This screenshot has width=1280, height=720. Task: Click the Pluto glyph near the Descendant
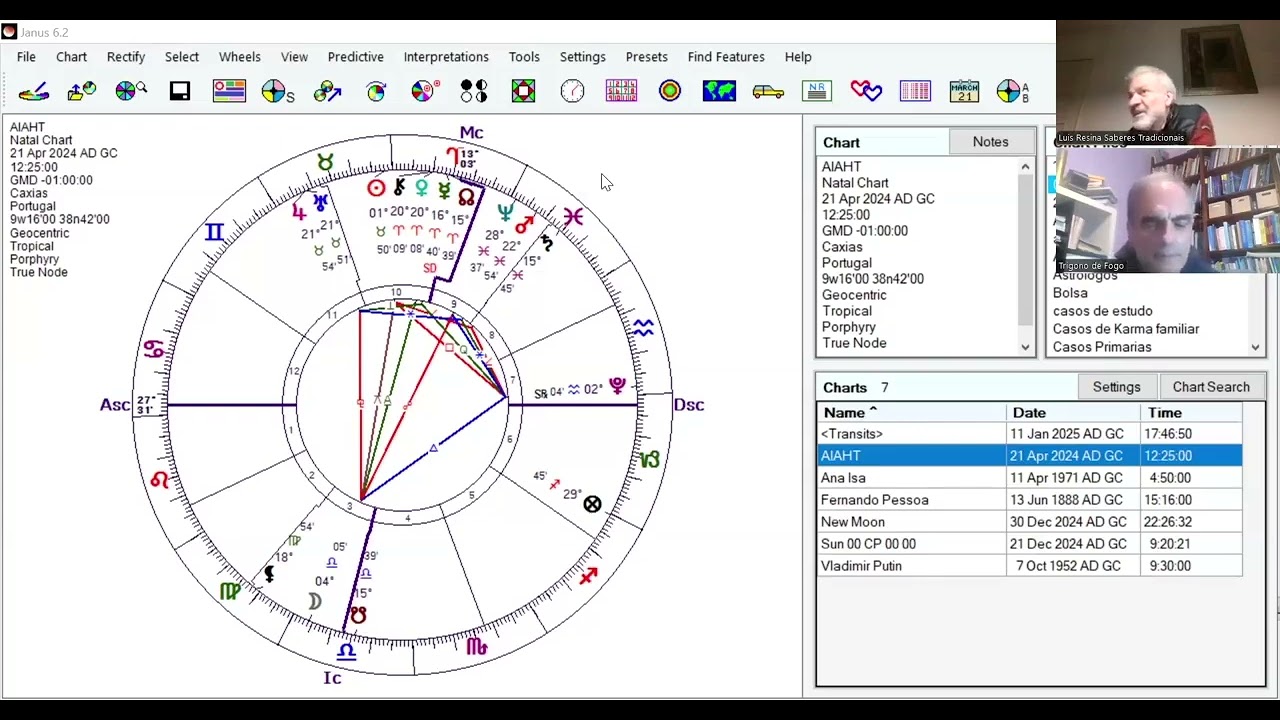(x=617, y=386)
